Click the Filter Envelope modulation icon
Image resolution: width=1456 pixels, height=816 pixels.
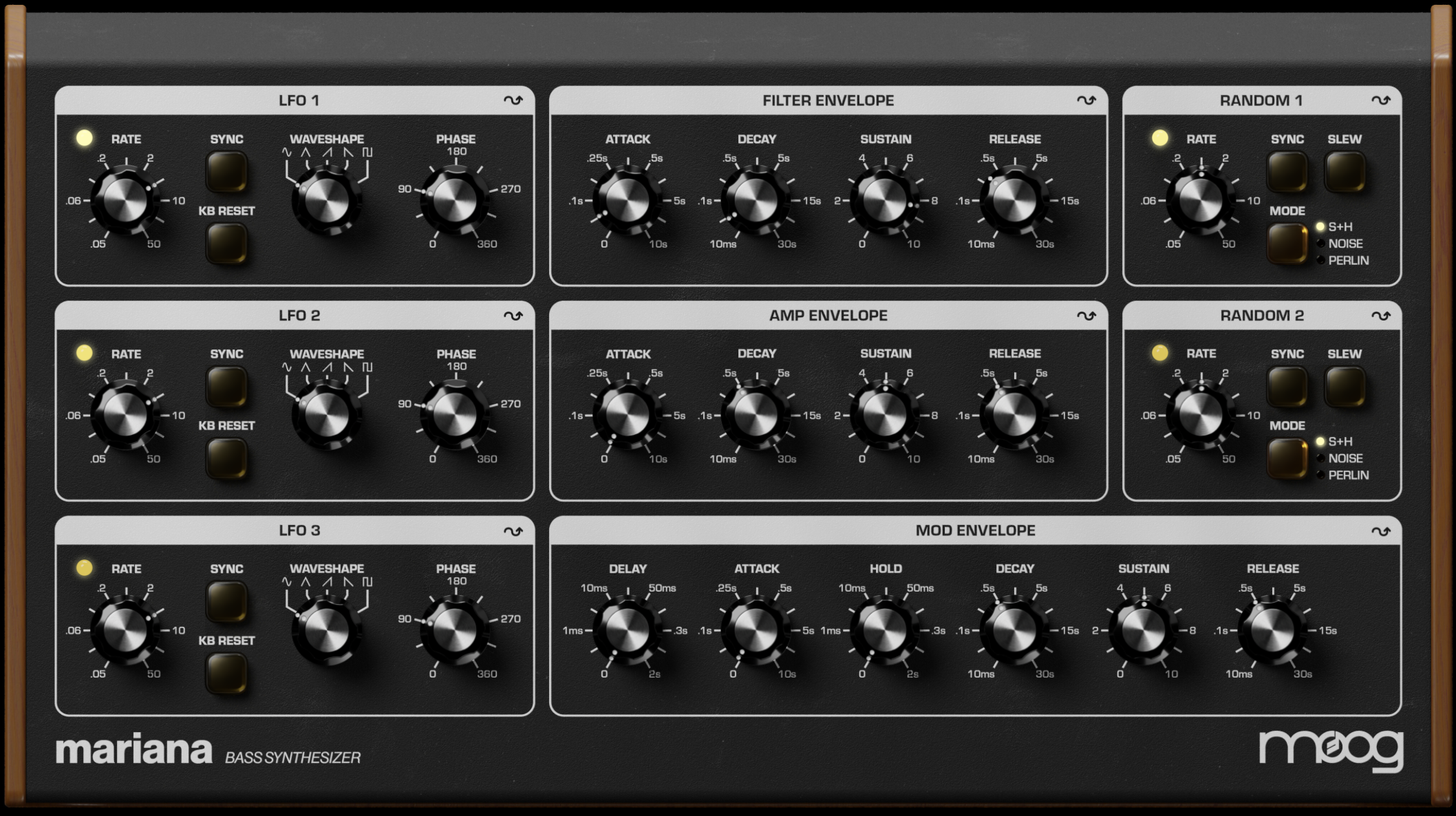(1086, 100)
